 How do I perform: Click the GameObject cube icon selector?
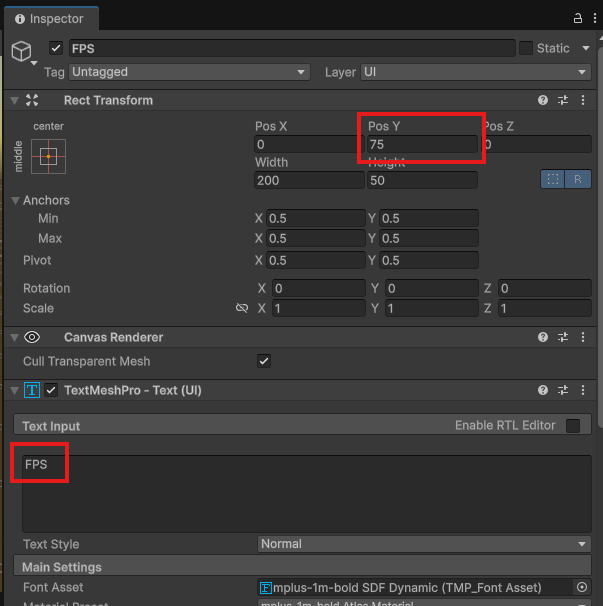click(x=21, y=51)
